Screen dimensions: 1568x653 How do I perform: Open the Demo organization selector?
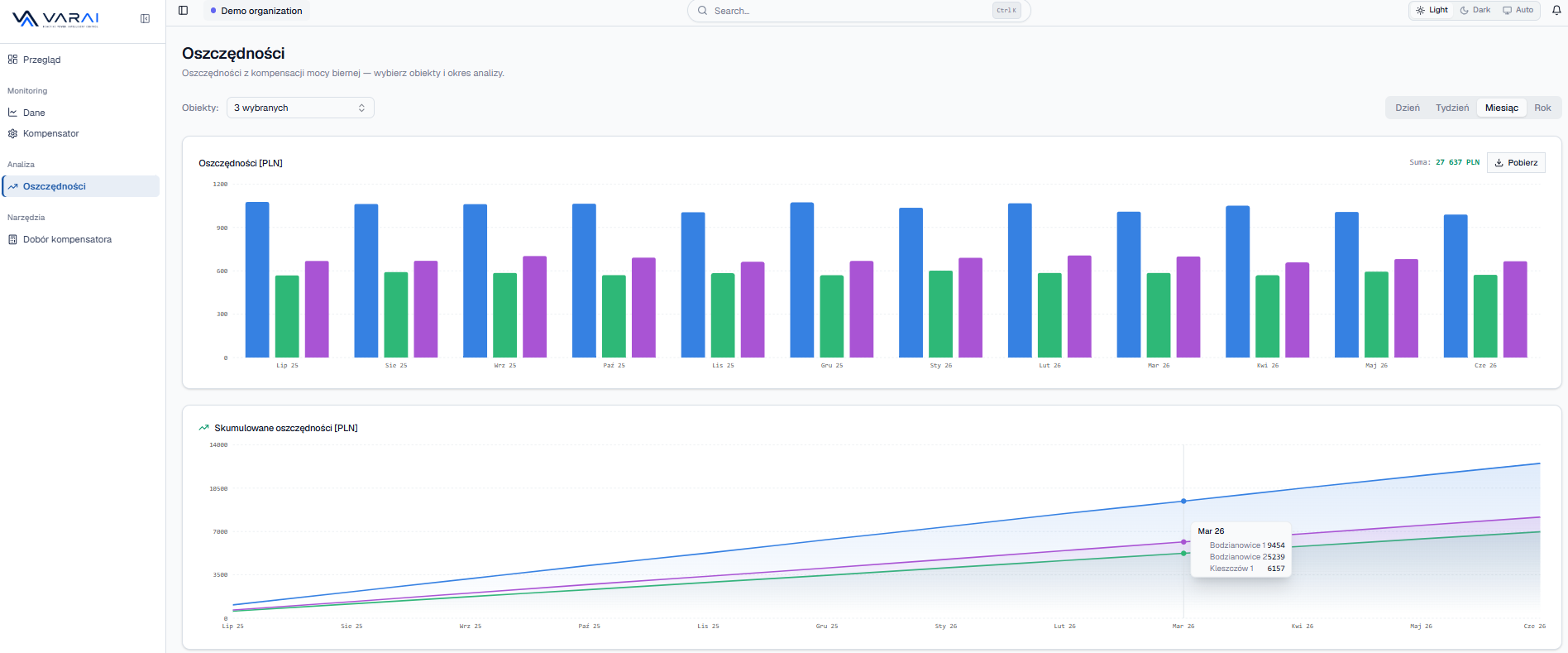coord(256,11)
